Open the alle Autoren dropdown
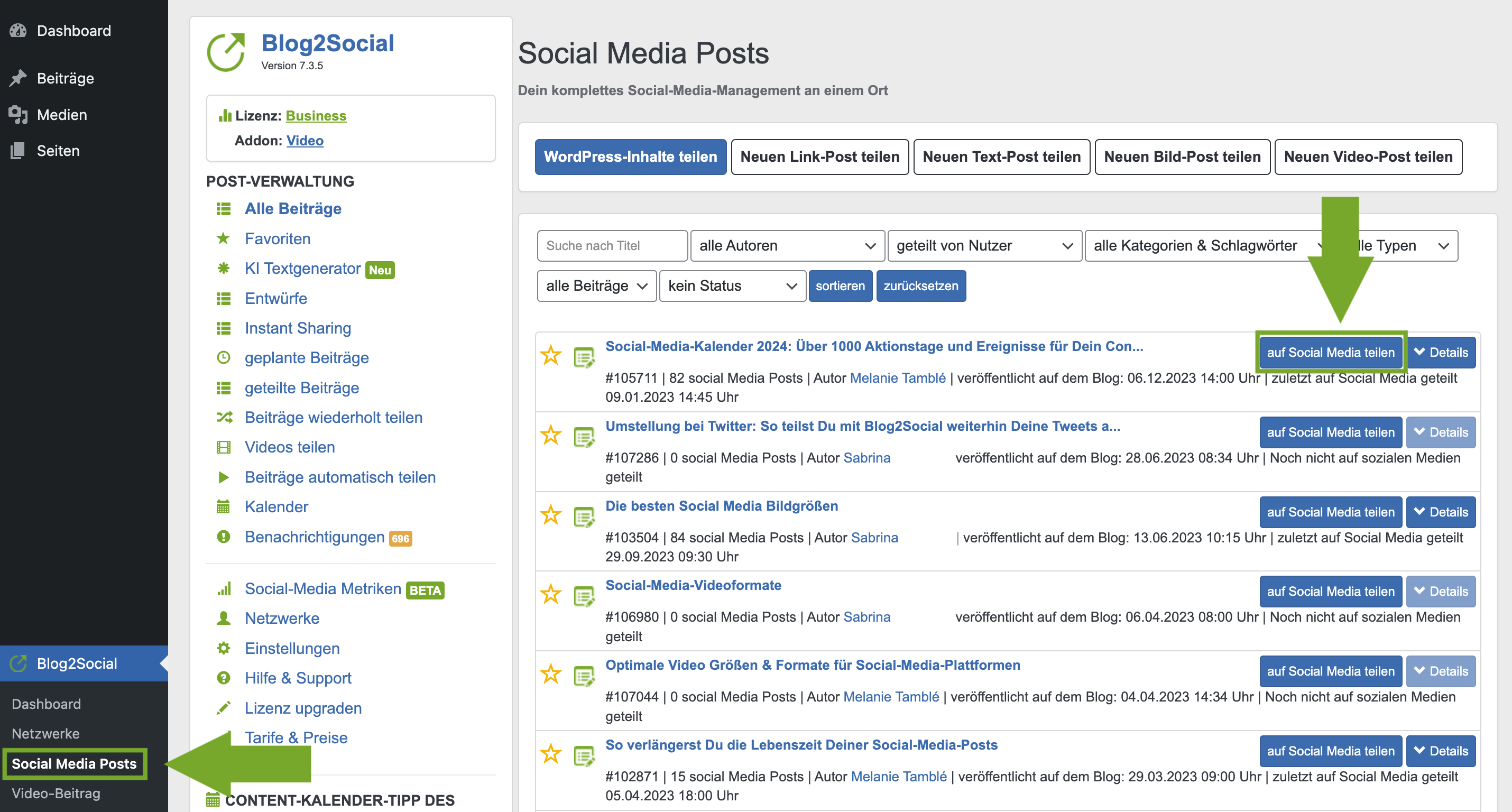Viewport: 1512px width, 812px height. tap(787, 245)
